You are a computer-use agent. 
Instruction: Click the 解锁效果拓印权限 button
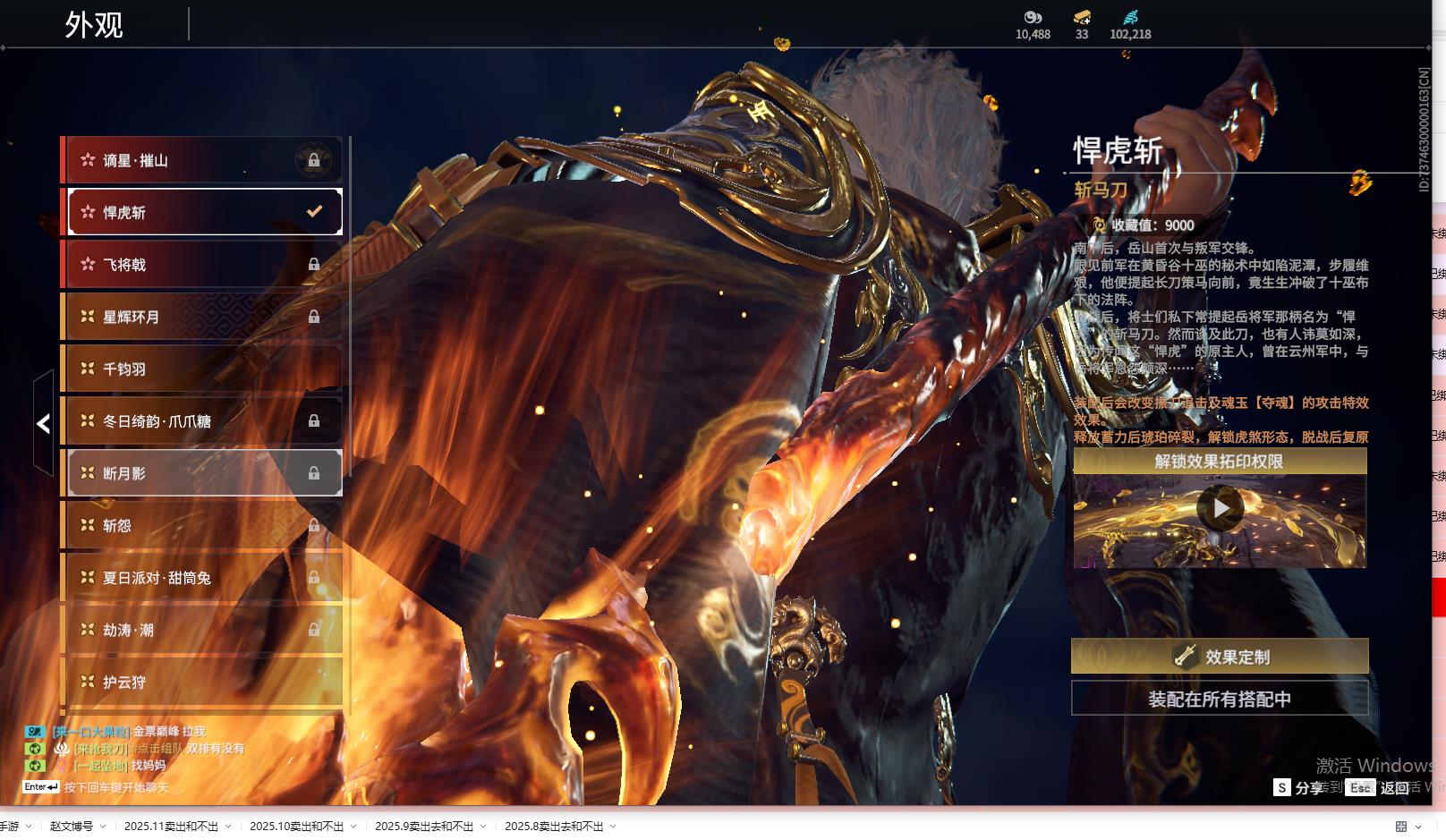pos(1220,462)
